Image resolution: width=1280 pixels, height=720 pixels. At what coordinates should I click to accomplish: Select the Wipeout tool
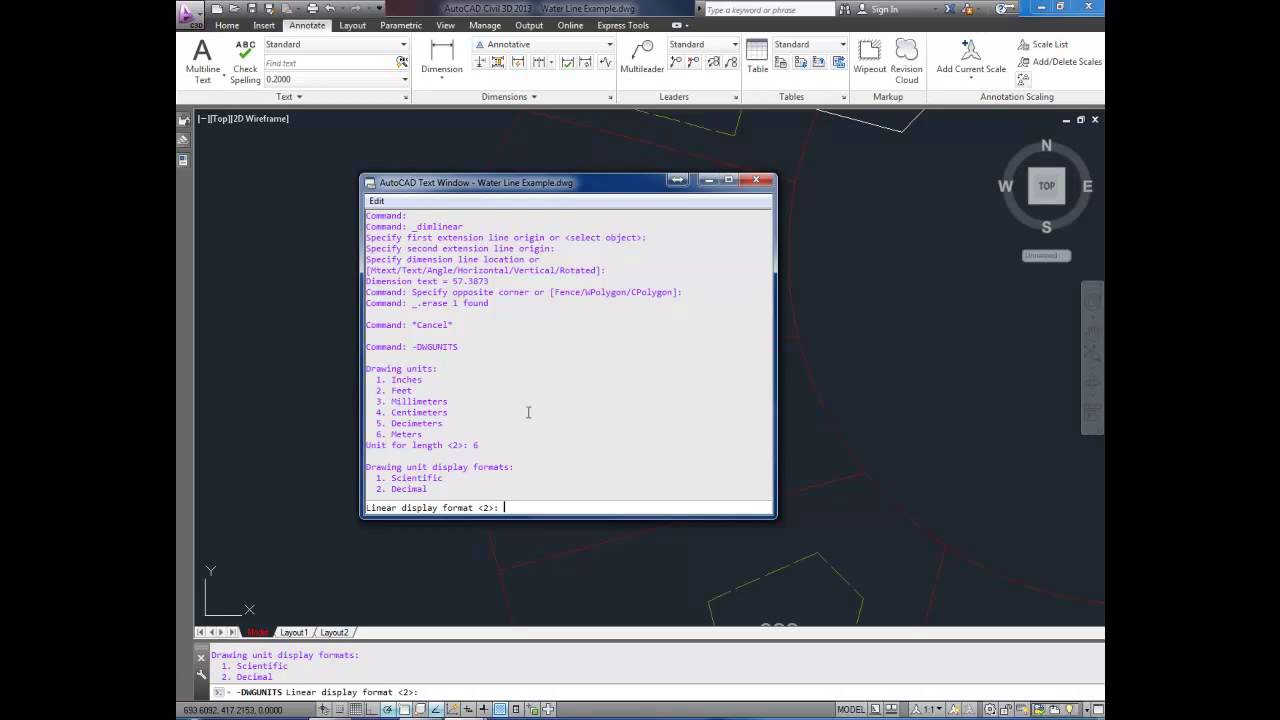click(x=869, y=57)
